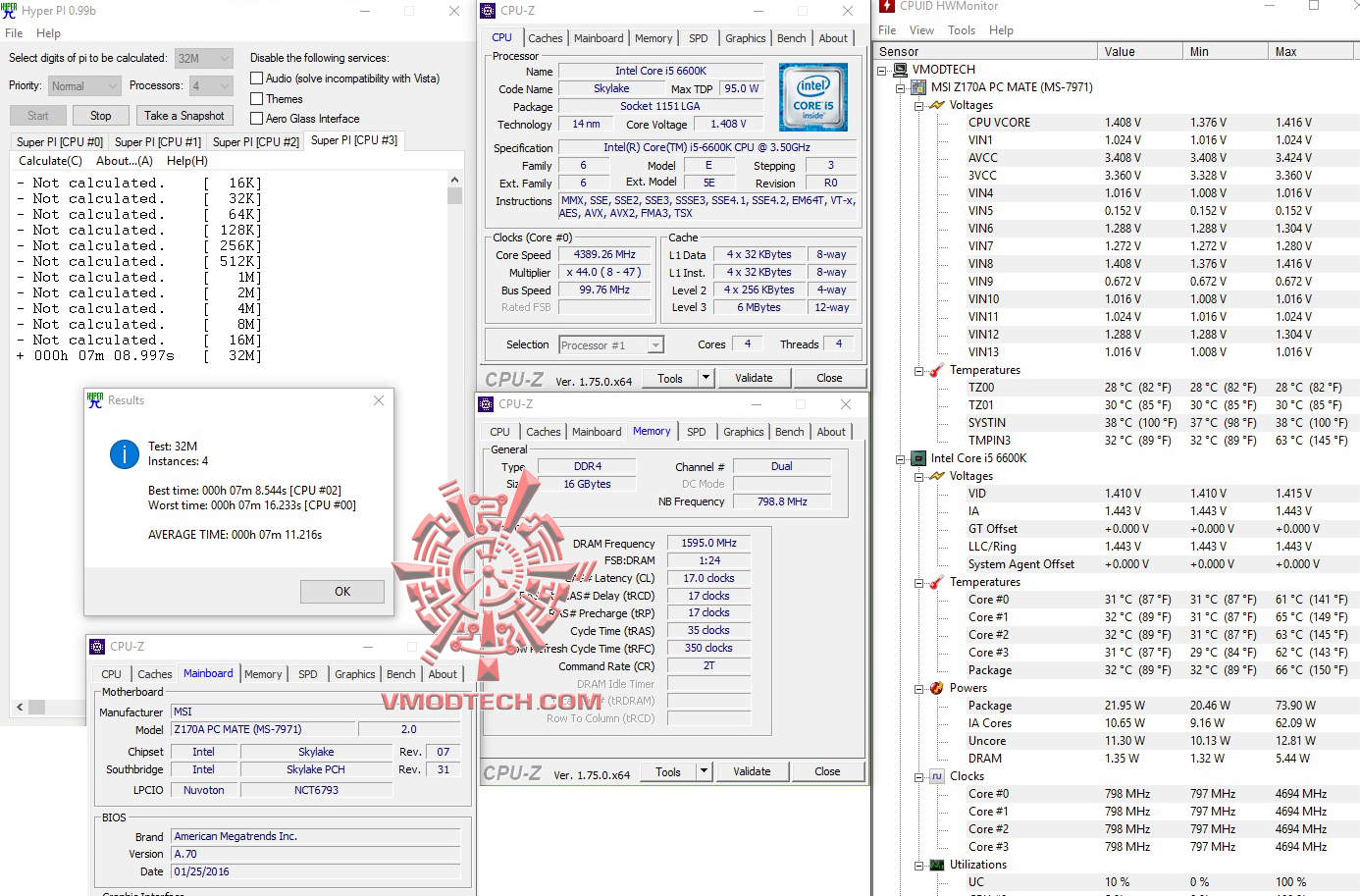Collapse the MSI Z170A PC MATE node
This screenshot has height=896, width=1360.
pos(901,88)
